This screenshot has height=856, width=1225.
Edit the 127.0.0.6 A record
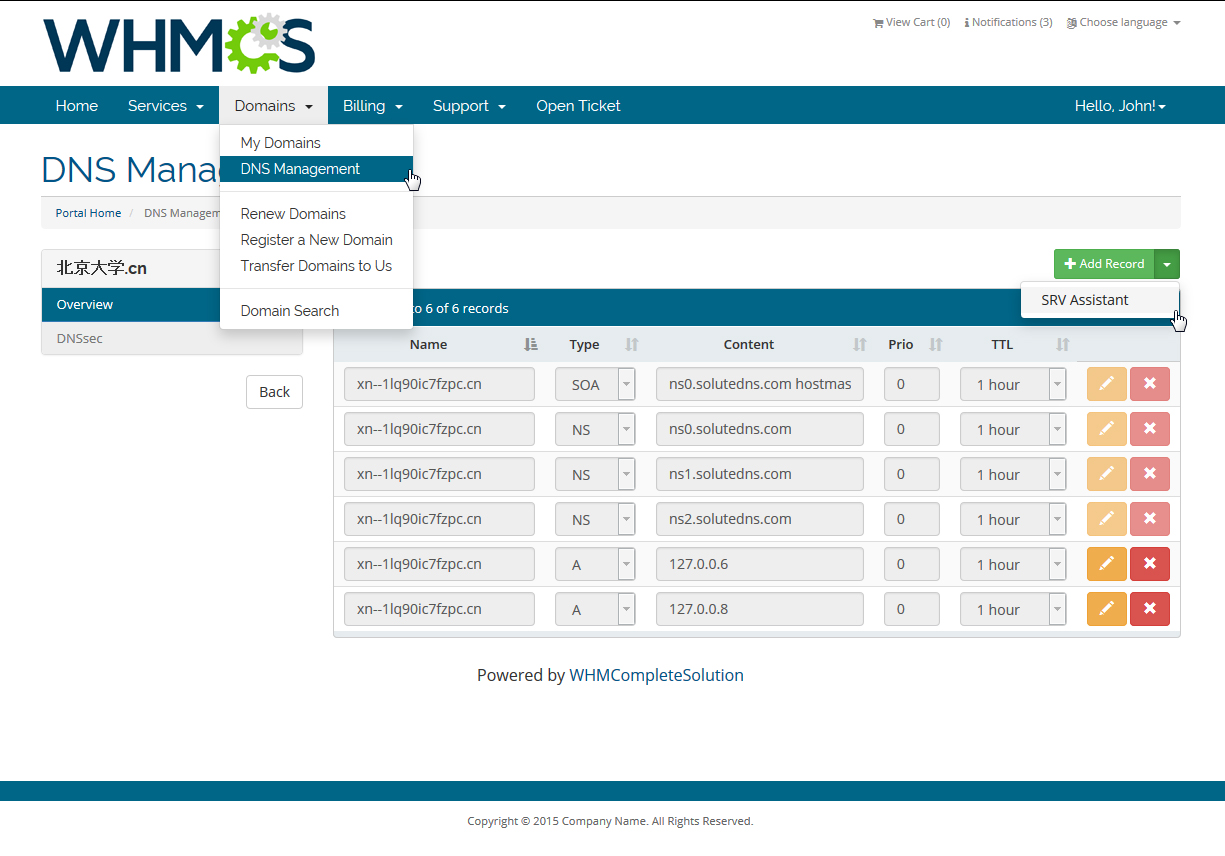click(1106, 564)
